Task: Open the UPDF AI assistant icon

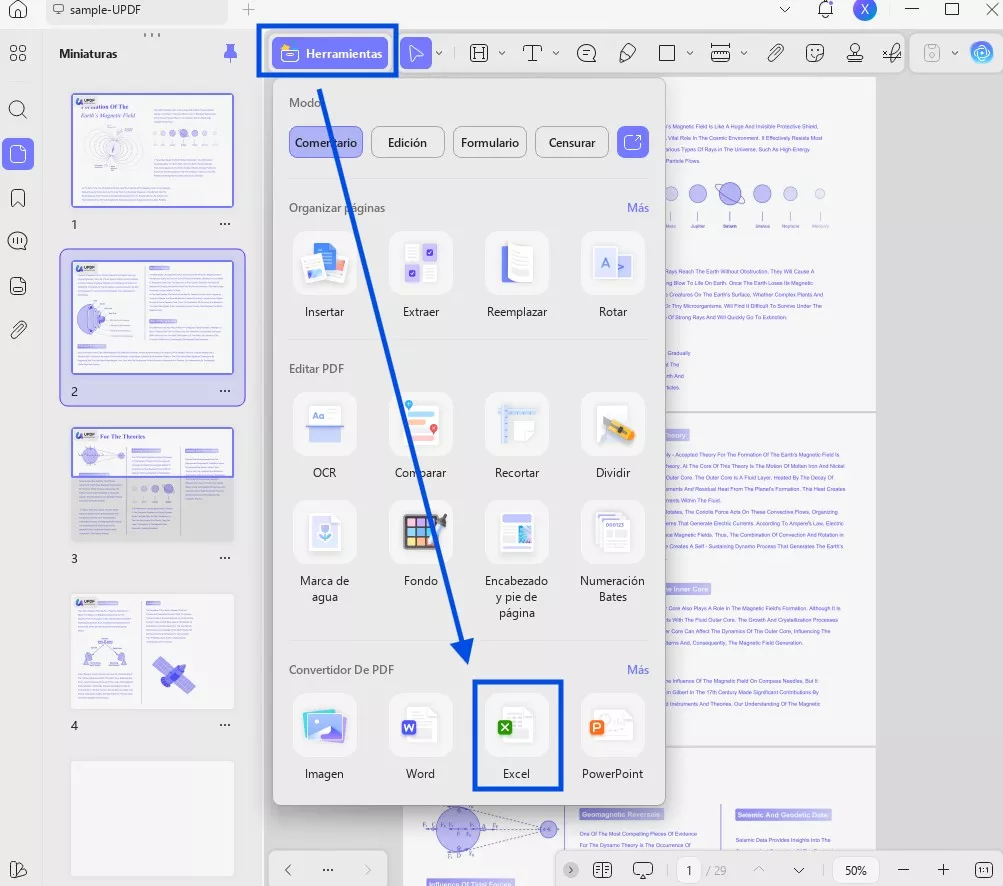Action: [982, 53]
